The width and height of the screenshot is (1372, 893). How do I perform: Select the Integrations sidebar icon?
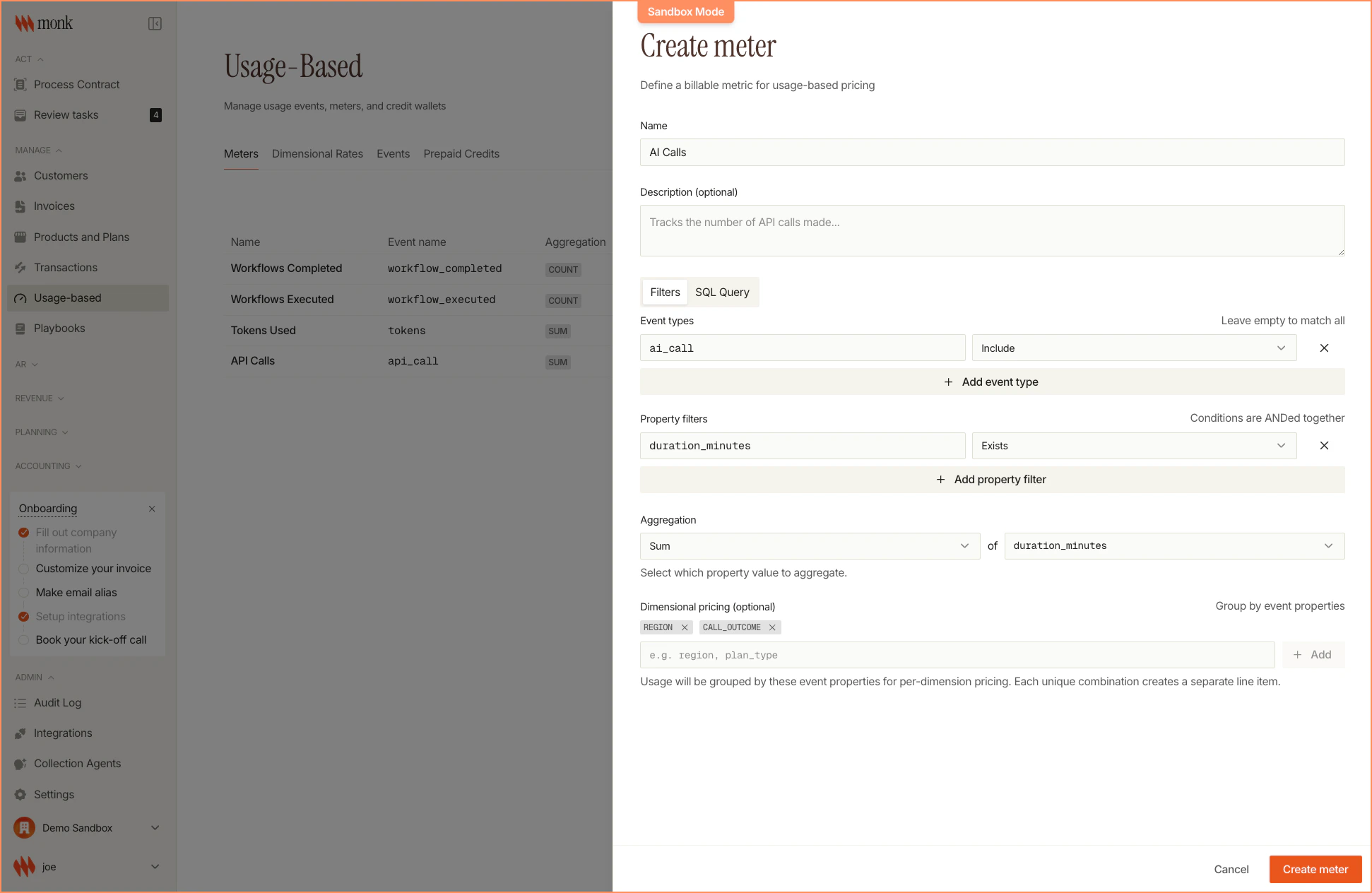click(x=20, y=733)
